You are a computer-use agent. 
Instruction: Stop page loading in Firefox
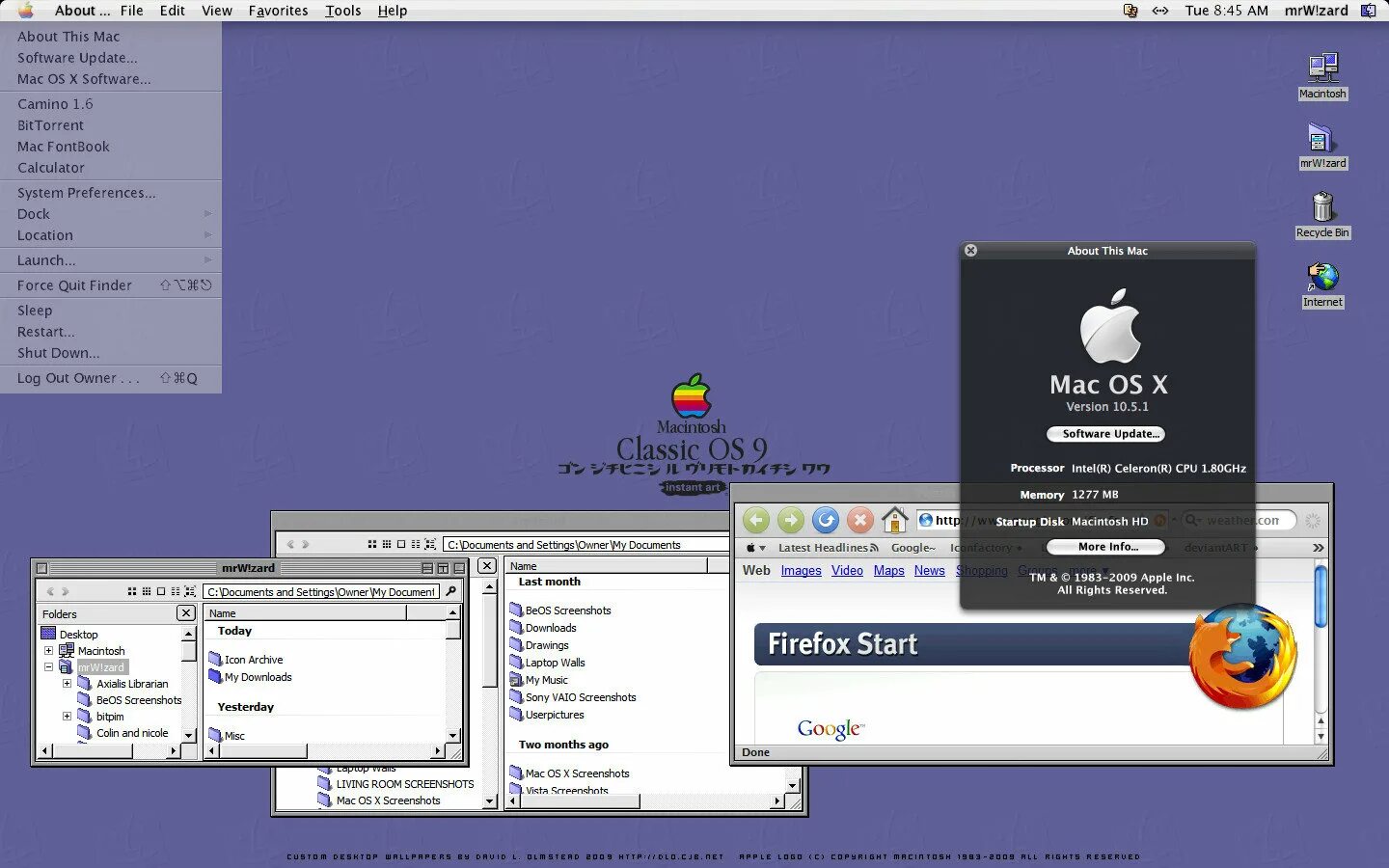click(860, 521)
